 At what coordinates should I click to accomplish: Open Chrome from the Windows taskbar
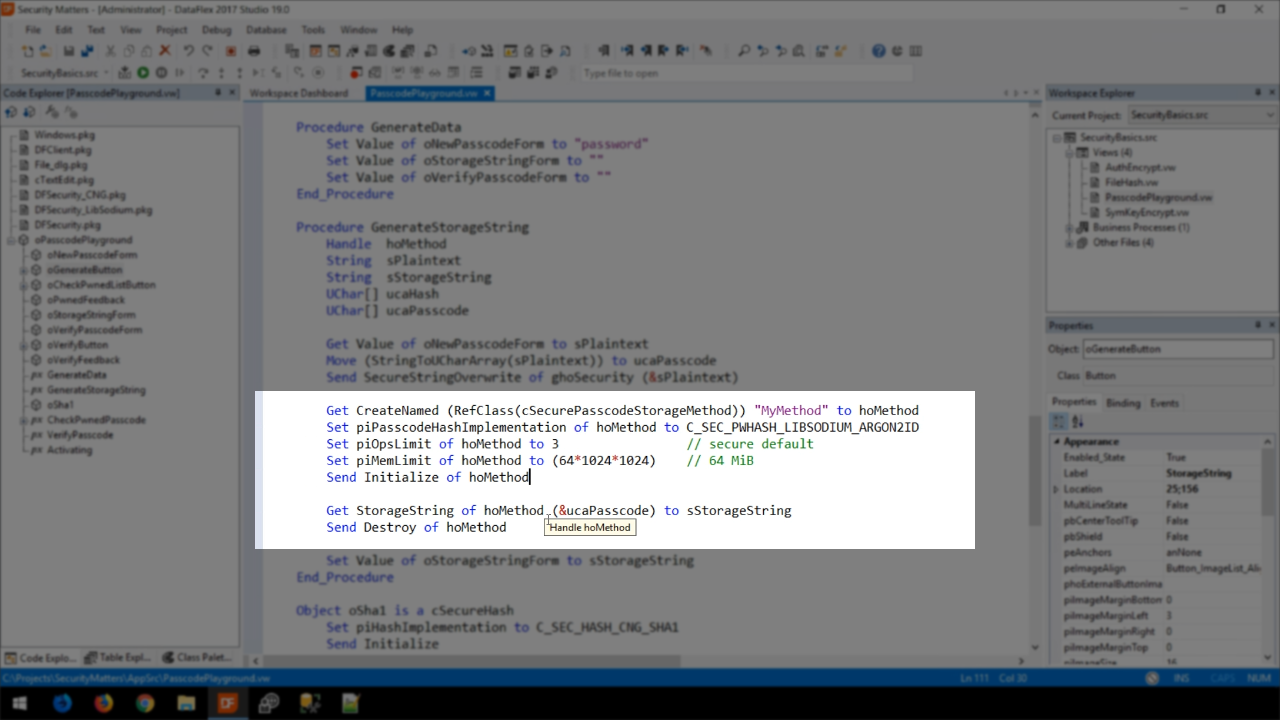(x=145, y=703)
